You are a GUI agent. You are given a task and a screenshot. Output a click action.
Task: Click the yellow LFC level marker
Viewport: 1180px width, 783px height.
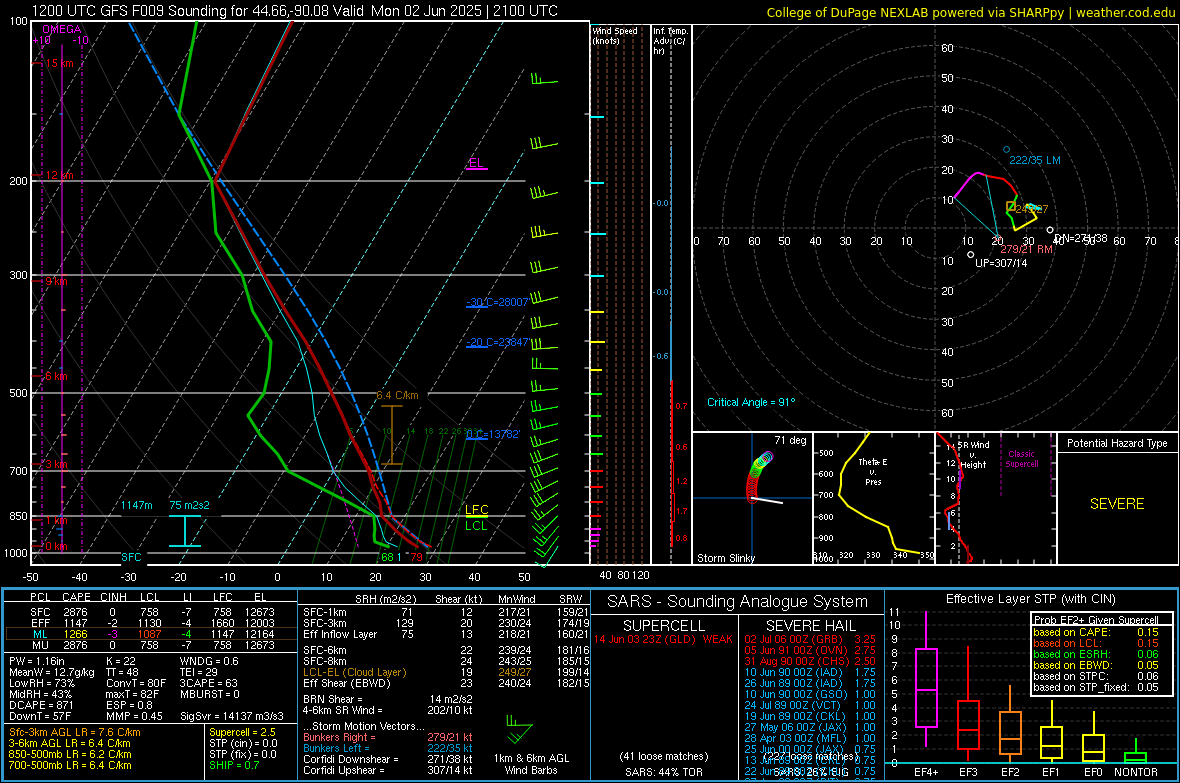pos(476,510)
